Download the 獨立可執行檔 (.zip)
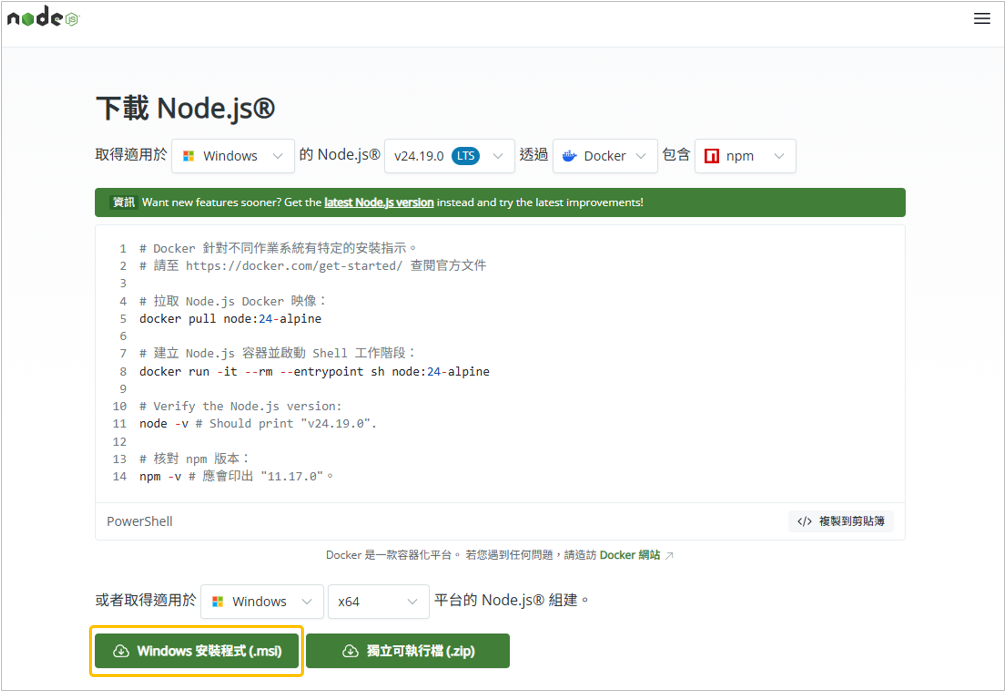 click(408, 651)
